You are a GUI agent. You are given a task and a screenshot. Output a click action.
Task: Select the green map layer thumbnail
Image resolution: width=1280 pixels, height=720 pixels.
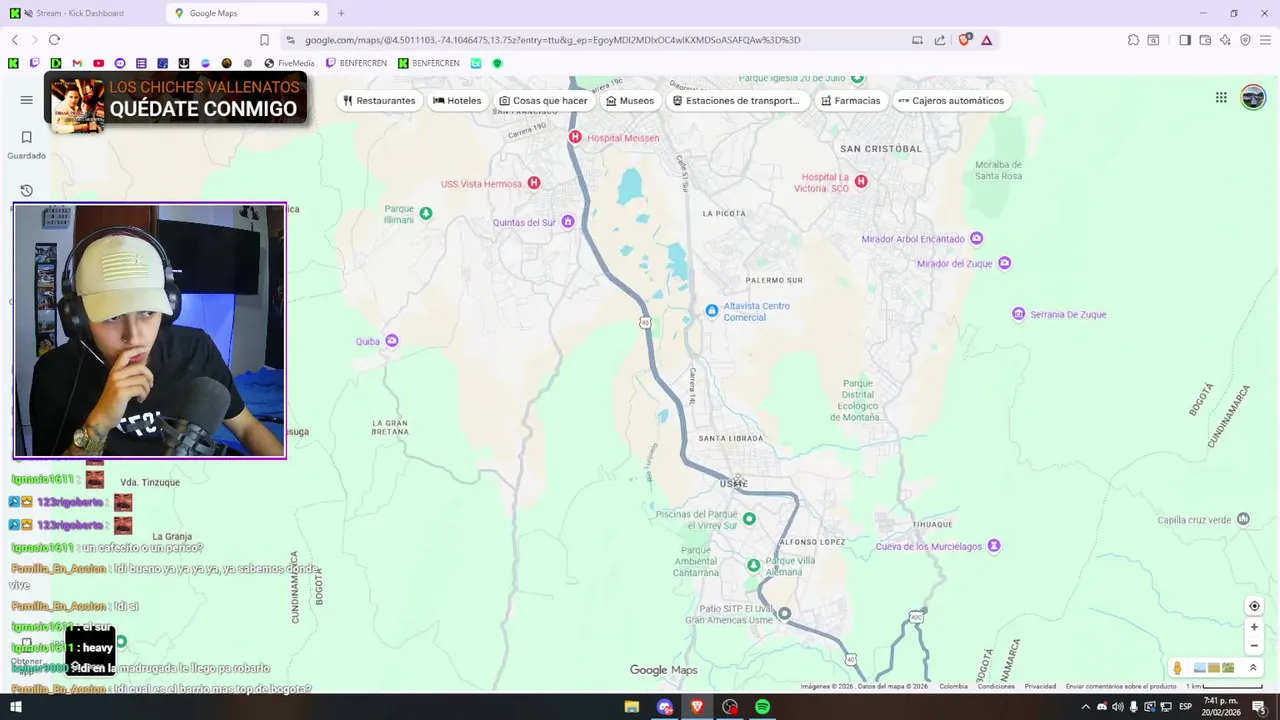click(1228, 668)
